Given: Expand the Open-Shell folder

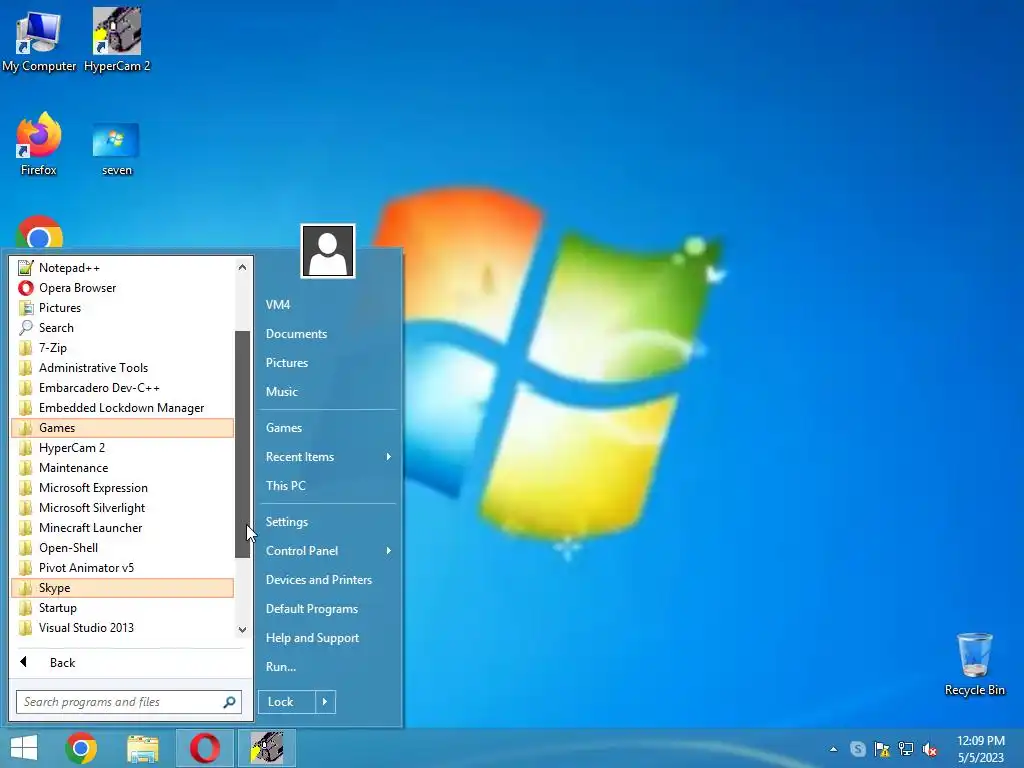Looking at the screenshot, I should [x=123, y=548].
